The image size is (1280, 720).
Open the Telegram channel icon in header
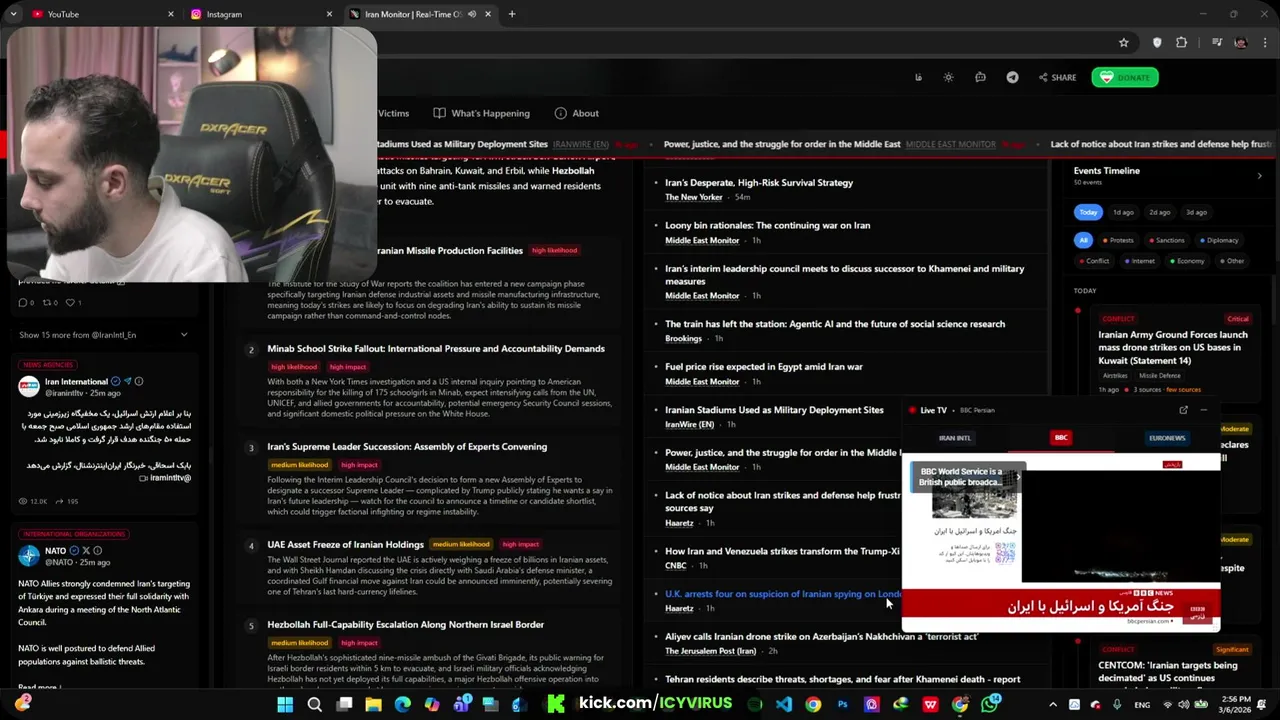click(x=1012, y=77)
